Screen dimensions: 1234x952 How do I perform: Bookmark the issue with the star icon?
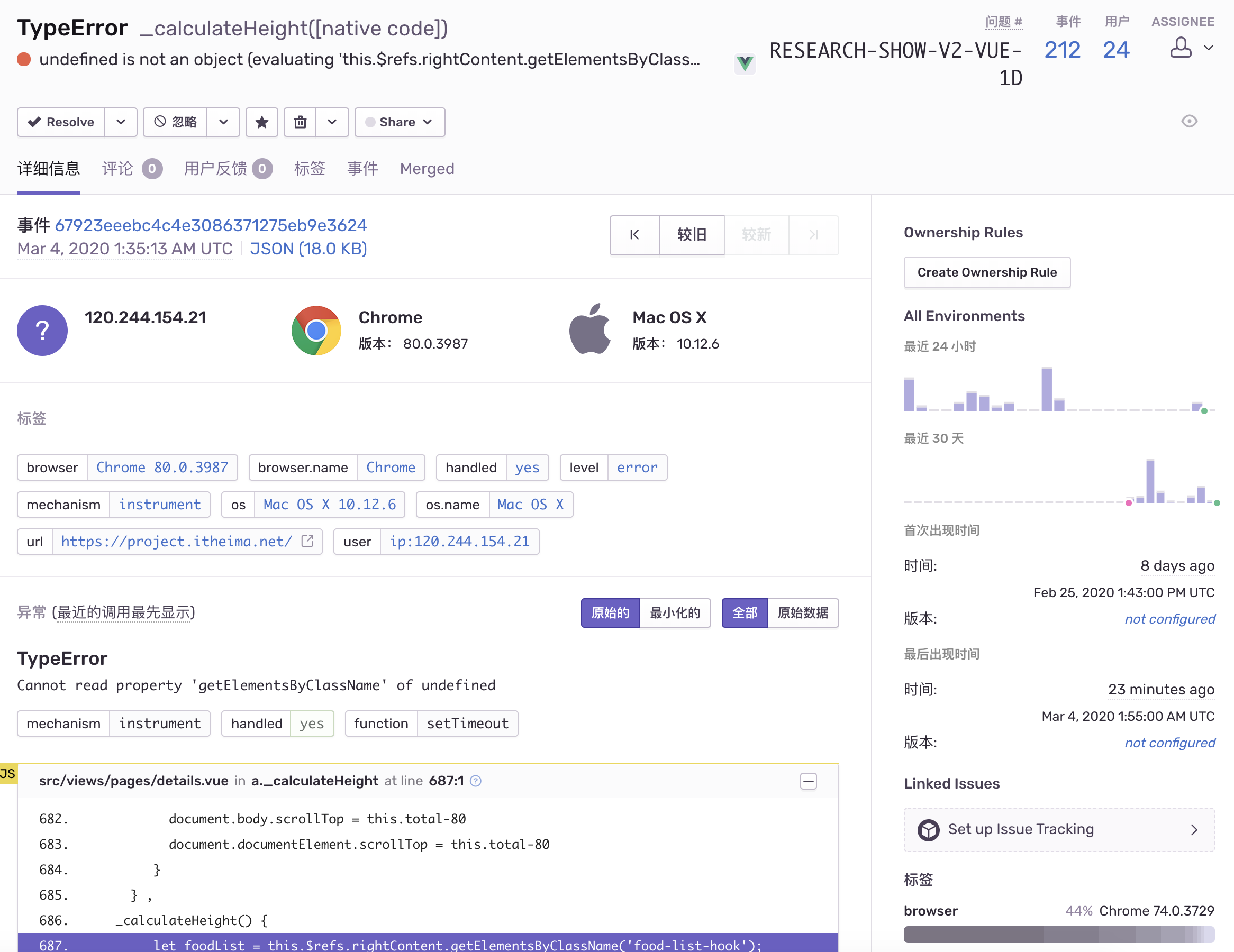click(261, 122)
